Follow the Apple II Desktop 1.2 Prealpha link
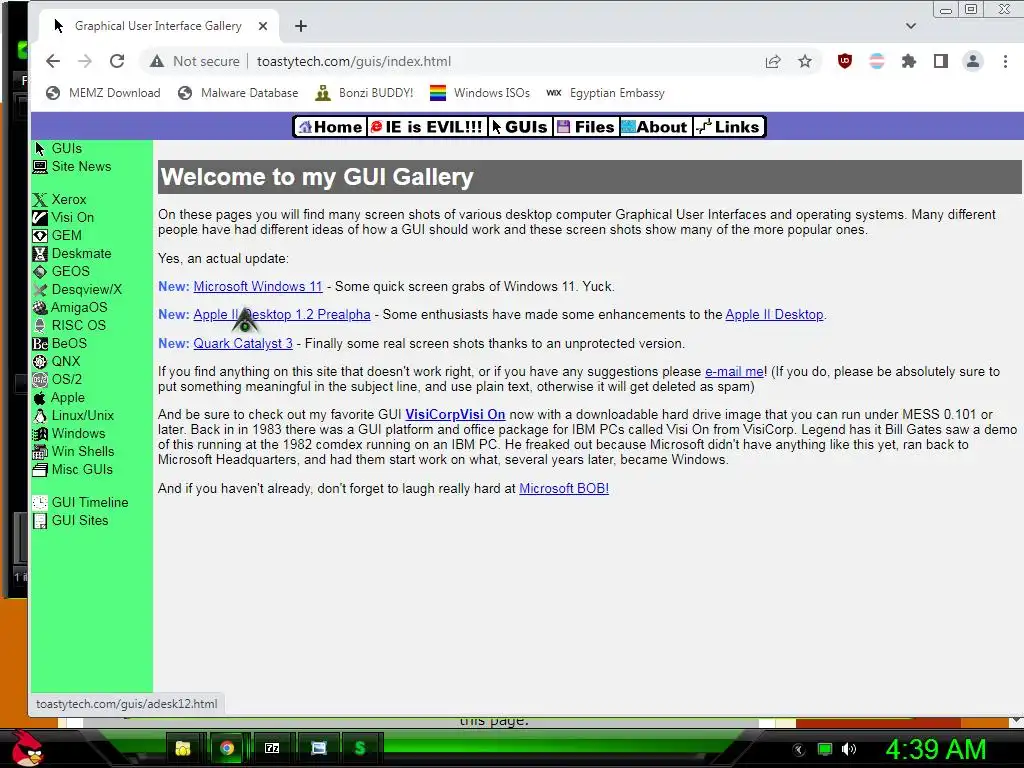Screen dimensions: 1024x768 281,314
